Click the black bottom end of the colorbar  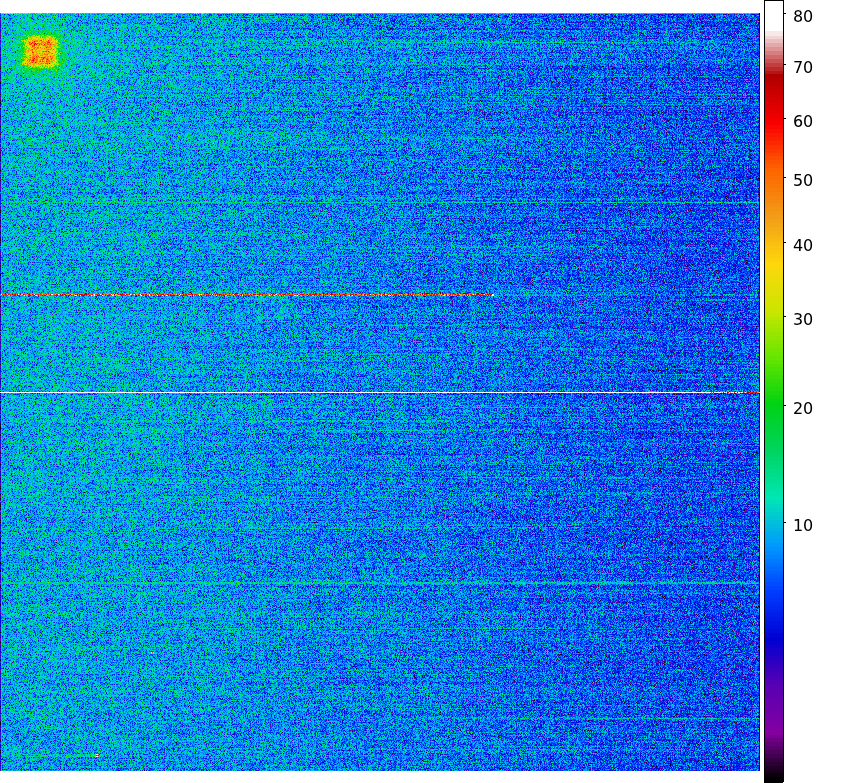tap(773, 775)
